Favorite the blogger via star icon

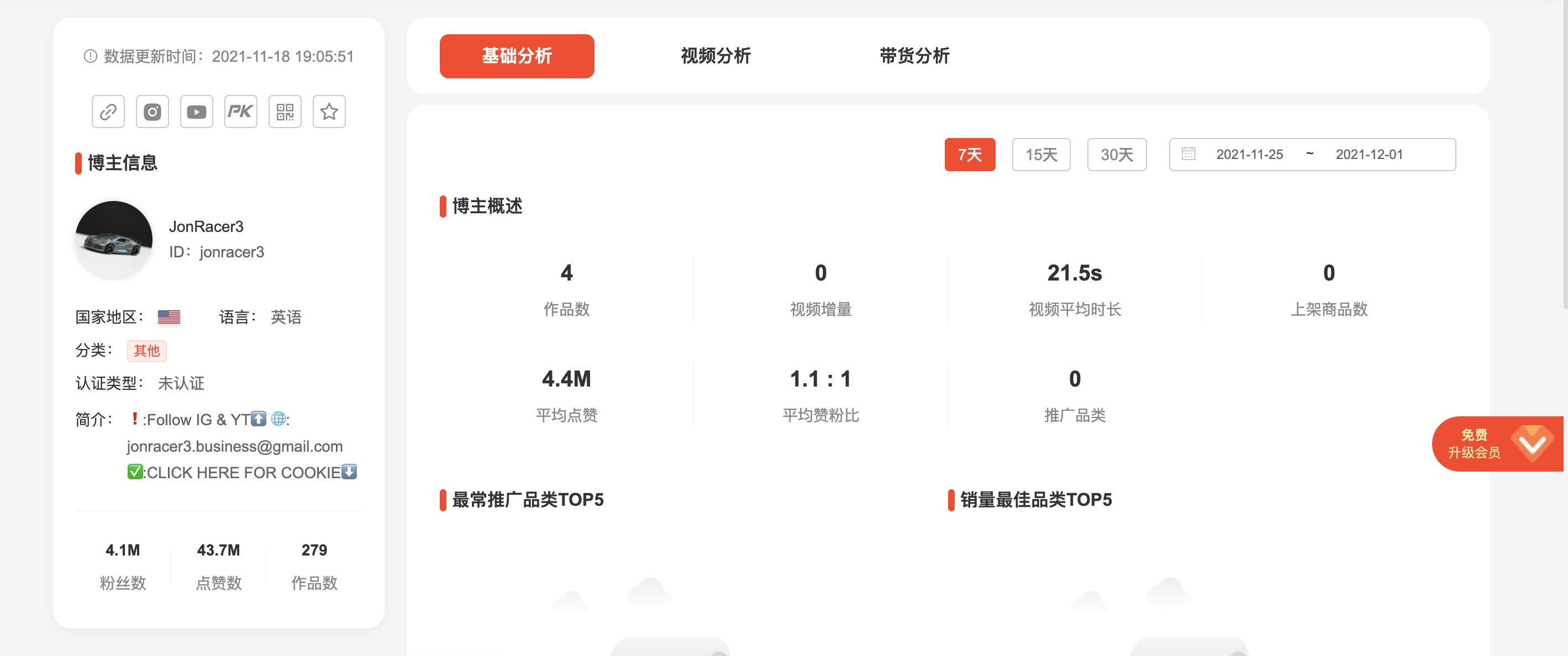pyautogui.click(x=329, y=112)
